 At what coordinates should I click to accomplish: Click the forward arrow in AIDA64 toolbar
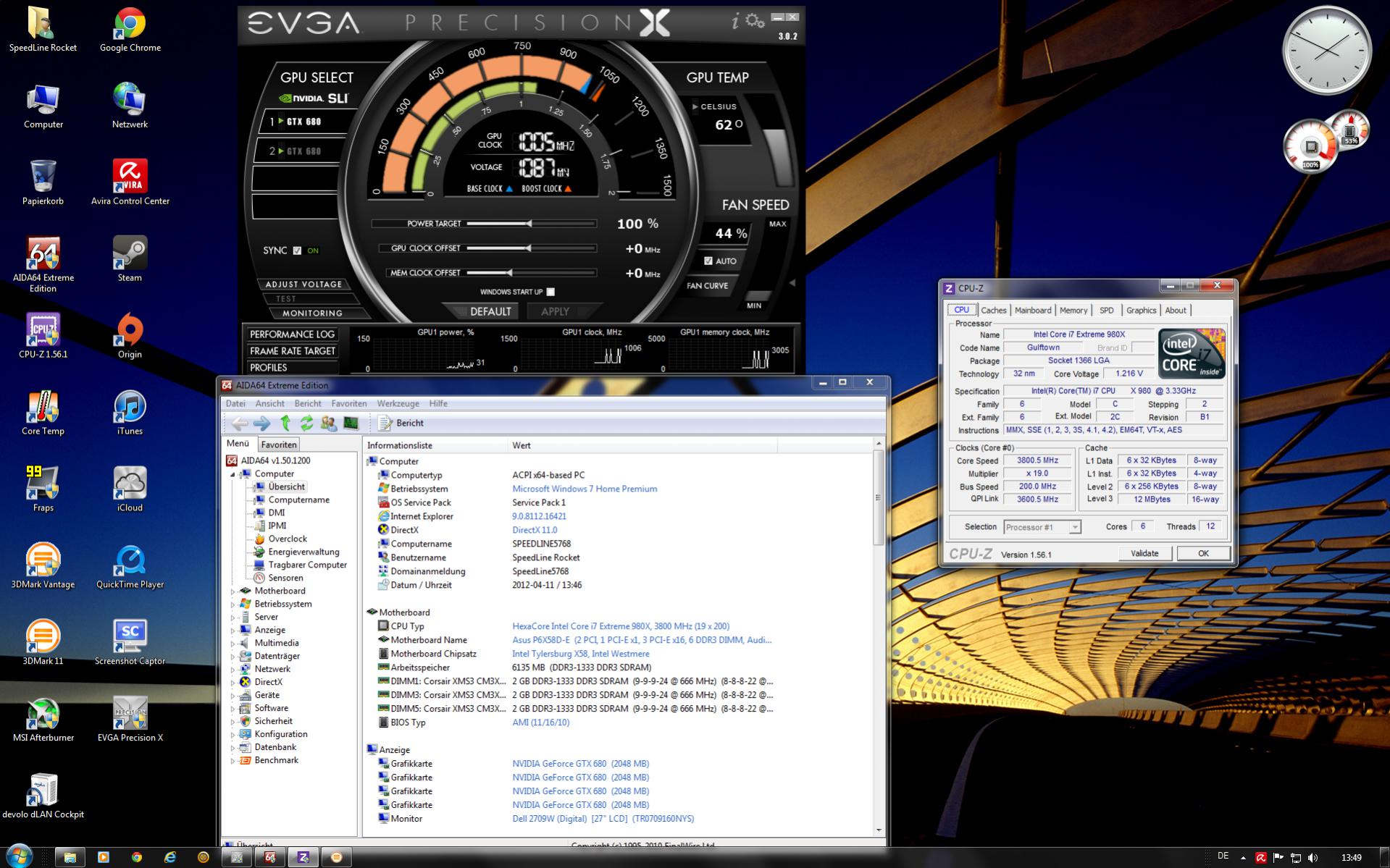click(261, 424)
